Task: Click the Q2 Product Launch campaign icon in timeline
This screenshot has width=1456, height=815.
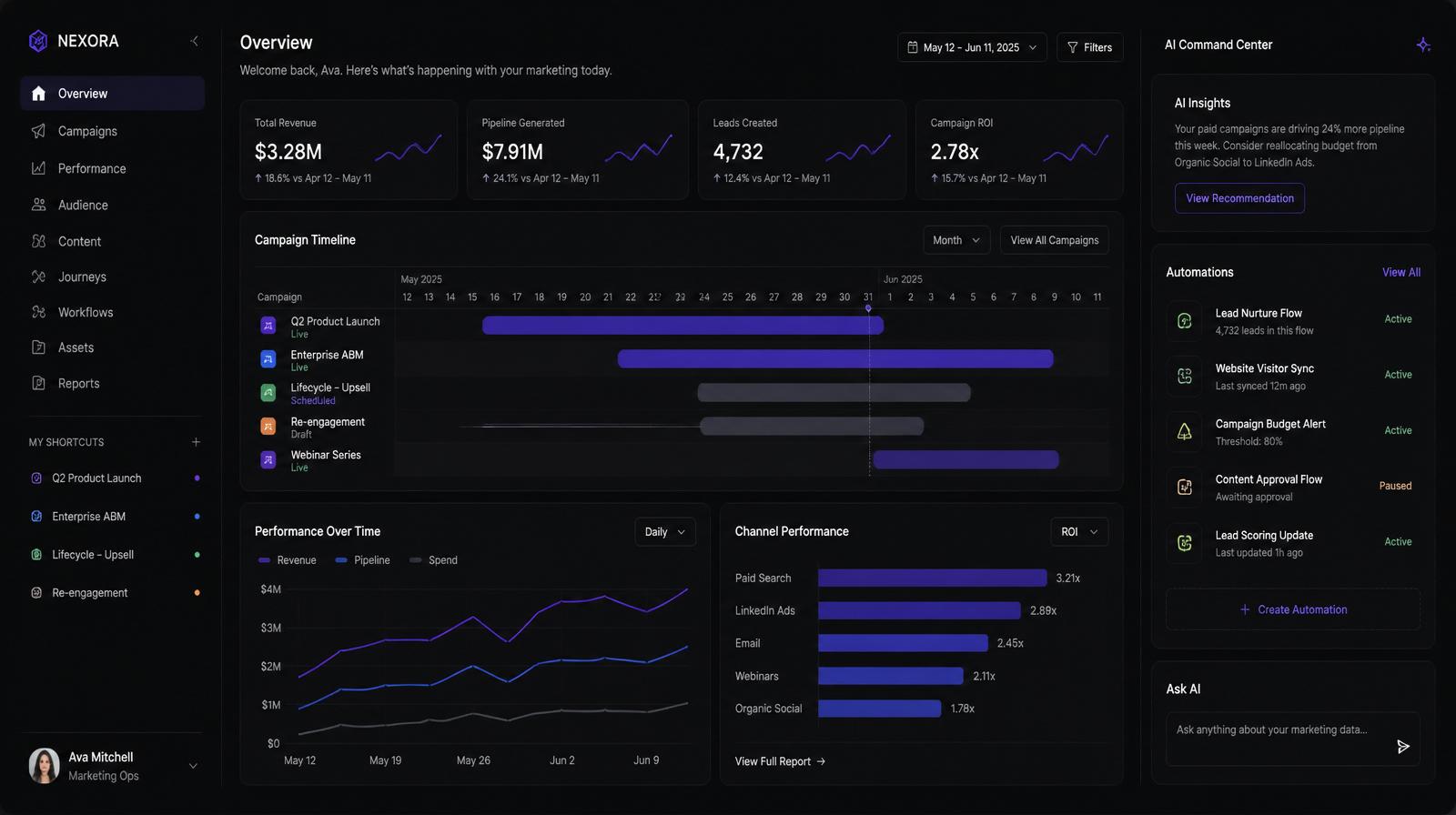Action: coord(268,325)
